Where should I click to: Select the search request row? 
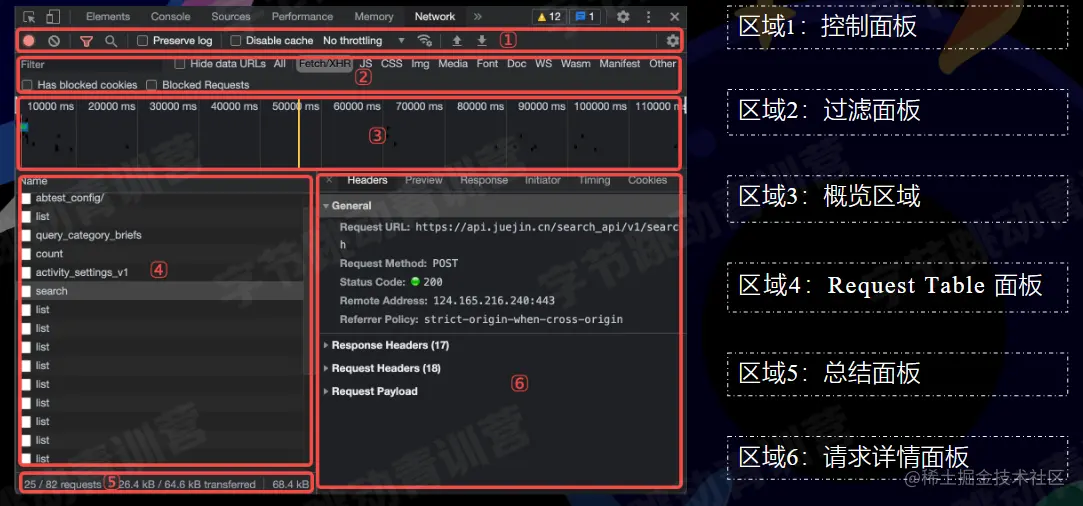pyautogui.click(x=162, y=291)
